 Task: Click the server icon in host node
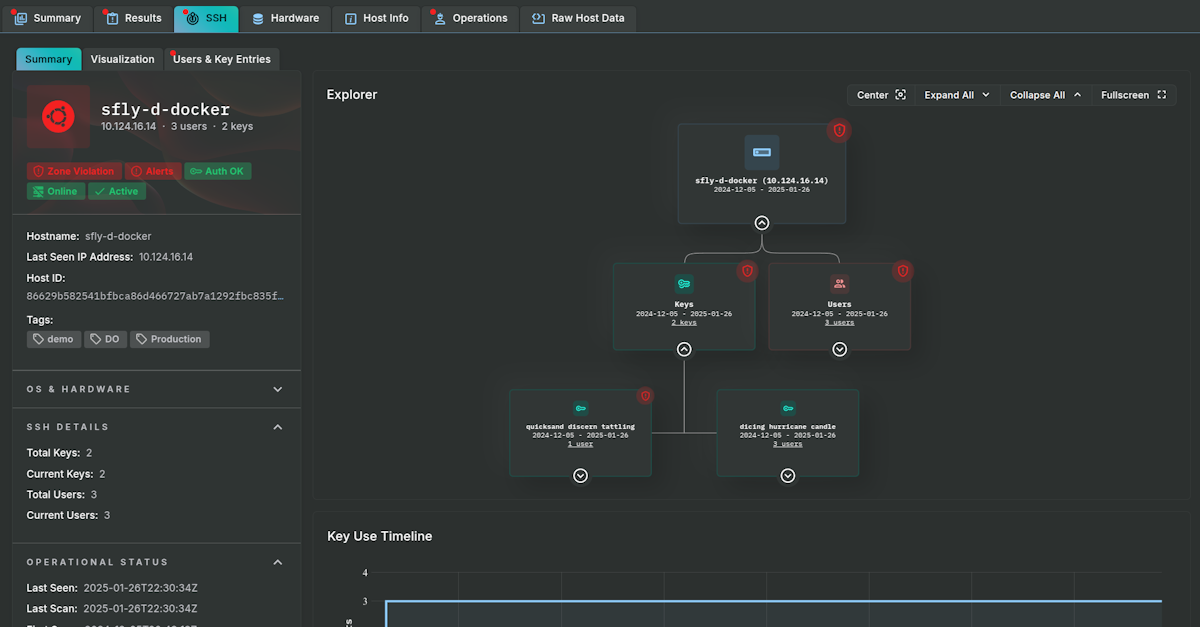tap(762, 152)
